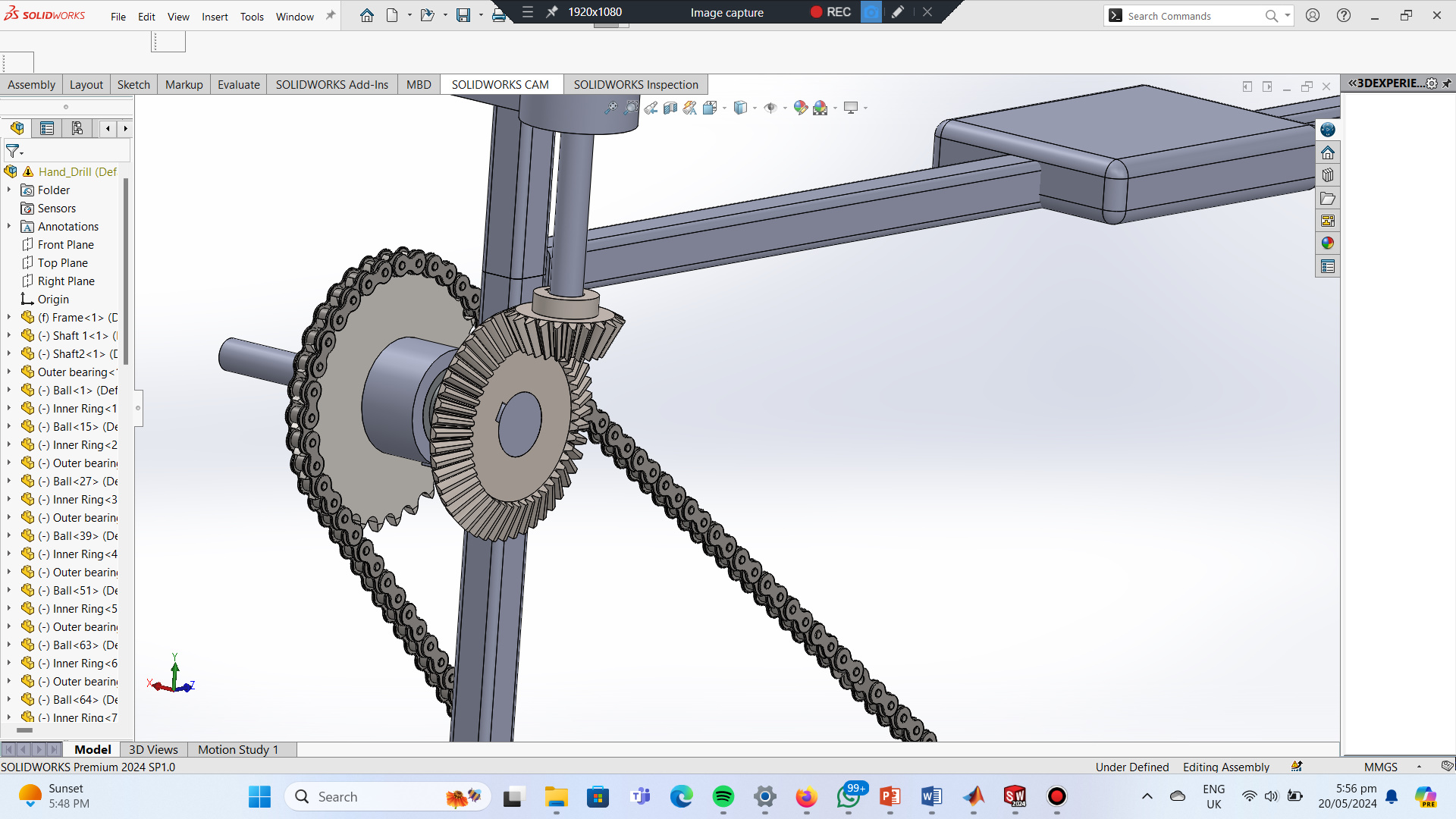1456x819 pixels.
Task: Click the Previous View icon
Action: point(651,108)
